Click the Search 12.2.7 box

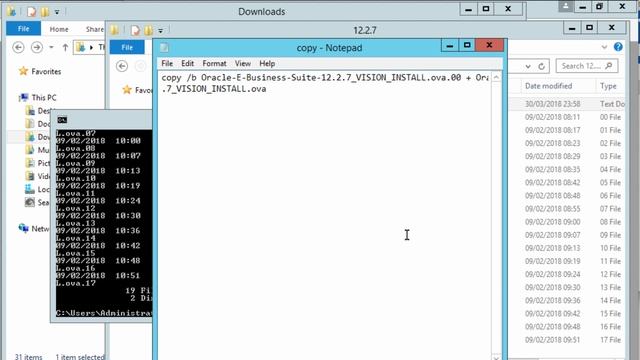tap(587, 66)
